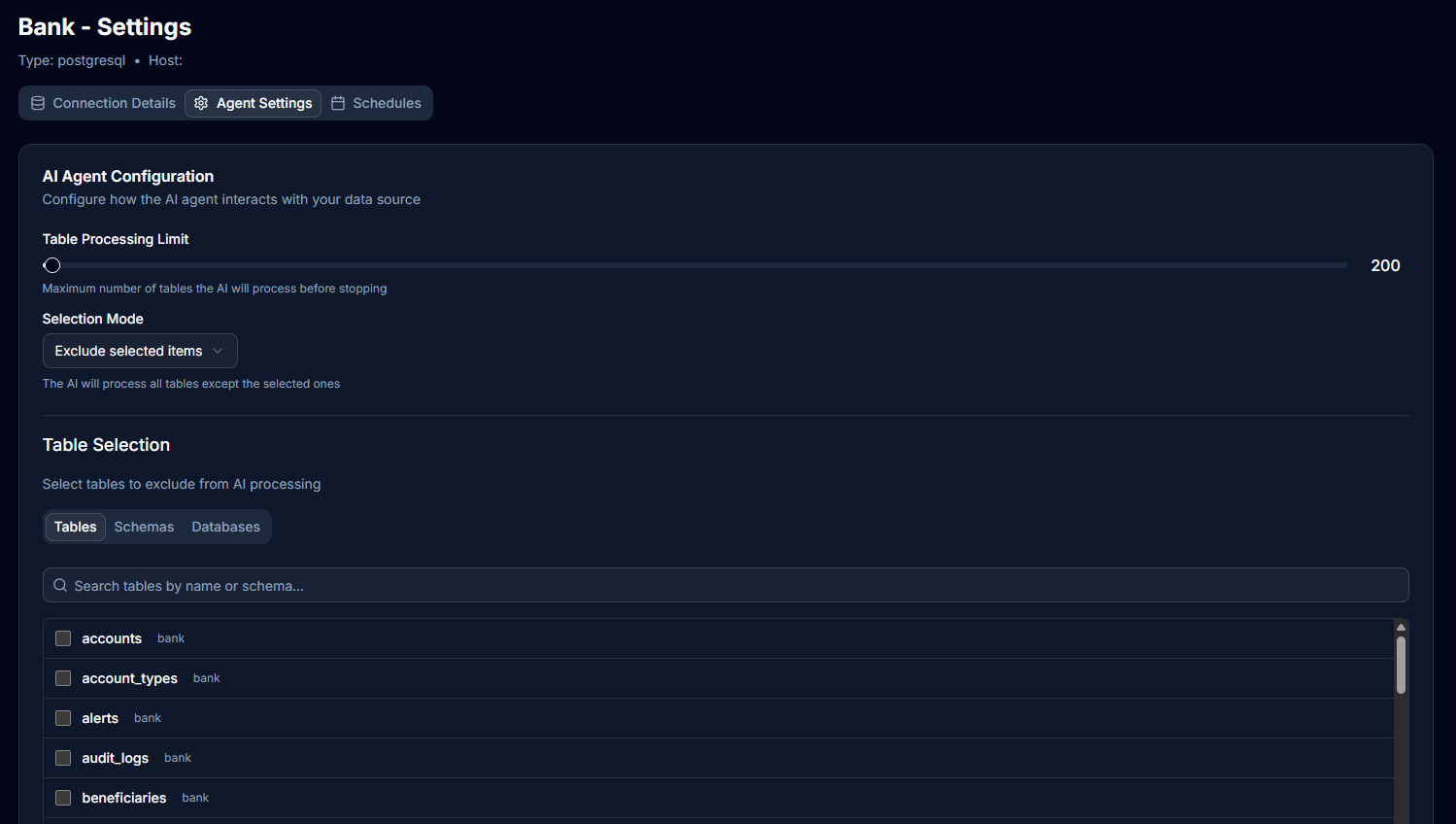Click the AI Agent Configuration heading
Screen dimensions: 1456x824
[128, 176]
